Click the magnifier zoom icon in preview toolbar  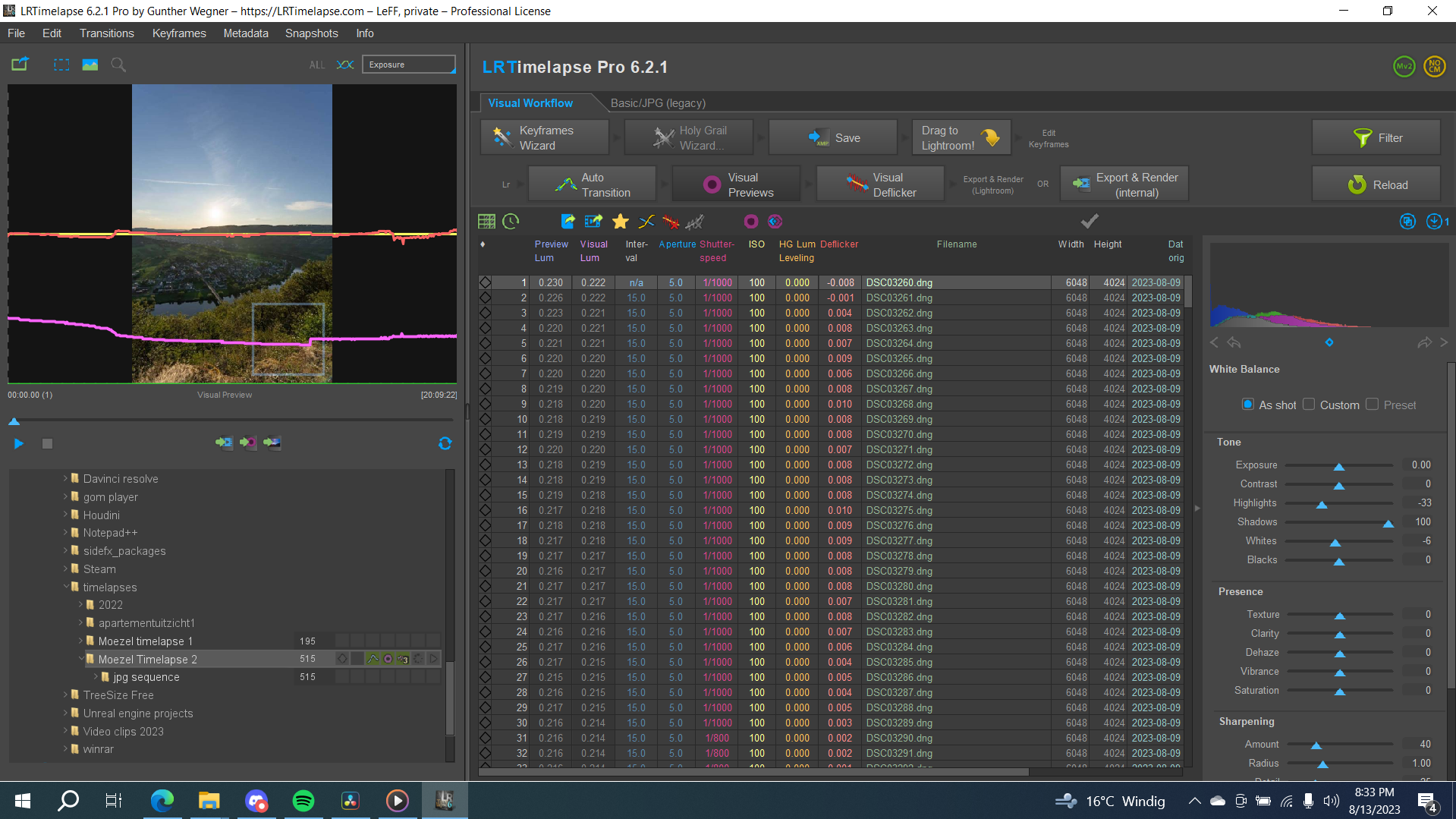coord(118,65)
